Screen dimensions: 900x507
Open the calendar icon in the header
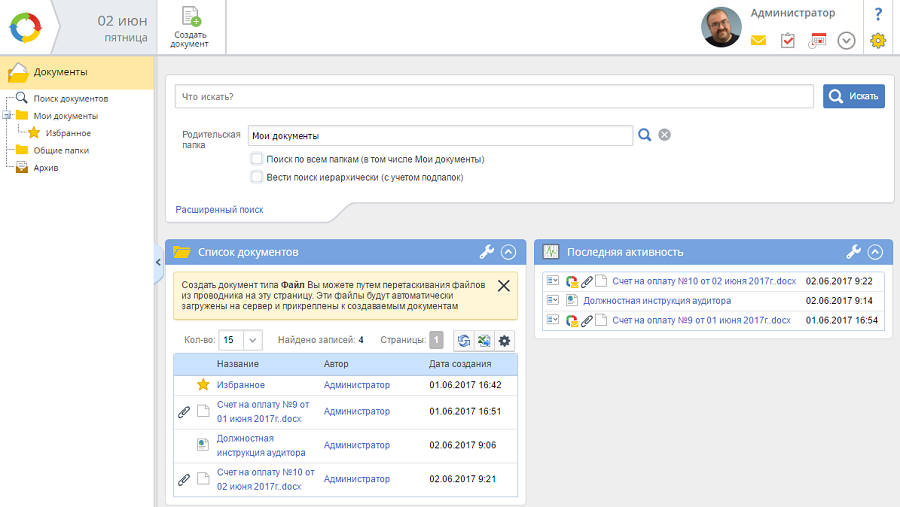tap(817, 41)
